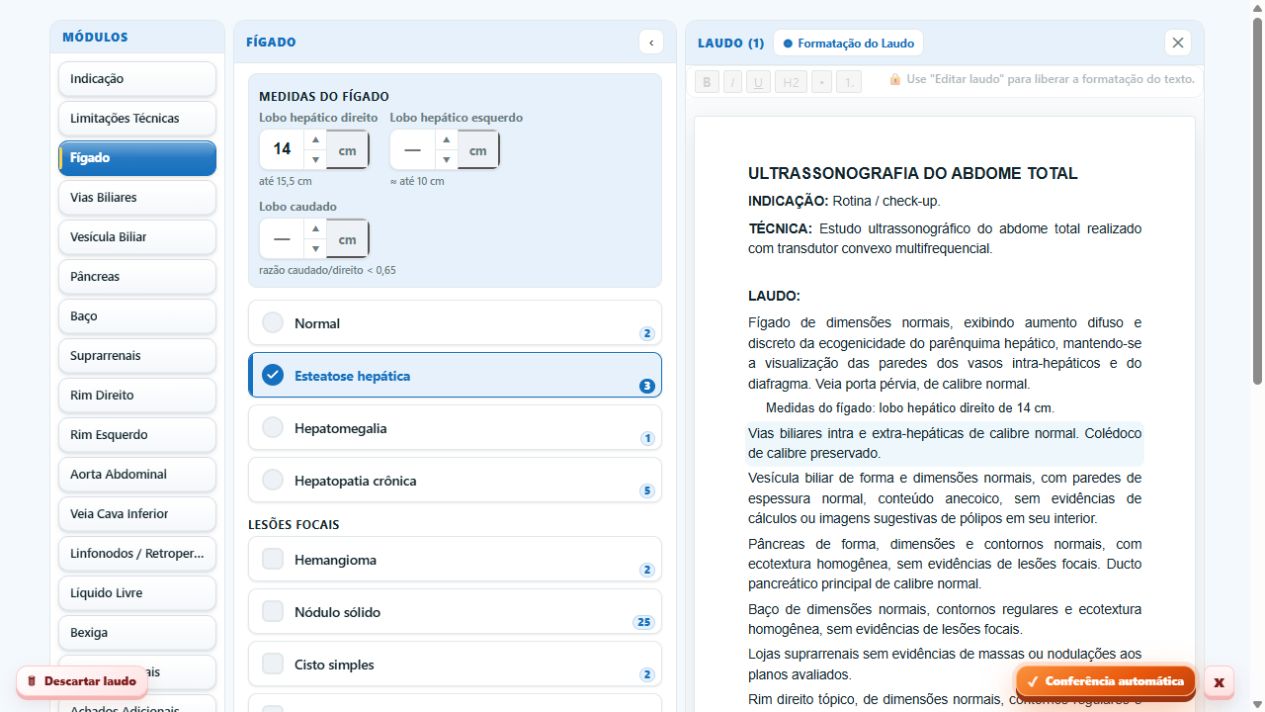
Task: Click the INDICAÇÃO line in the laudo
Action: click(x=844, y=201)
